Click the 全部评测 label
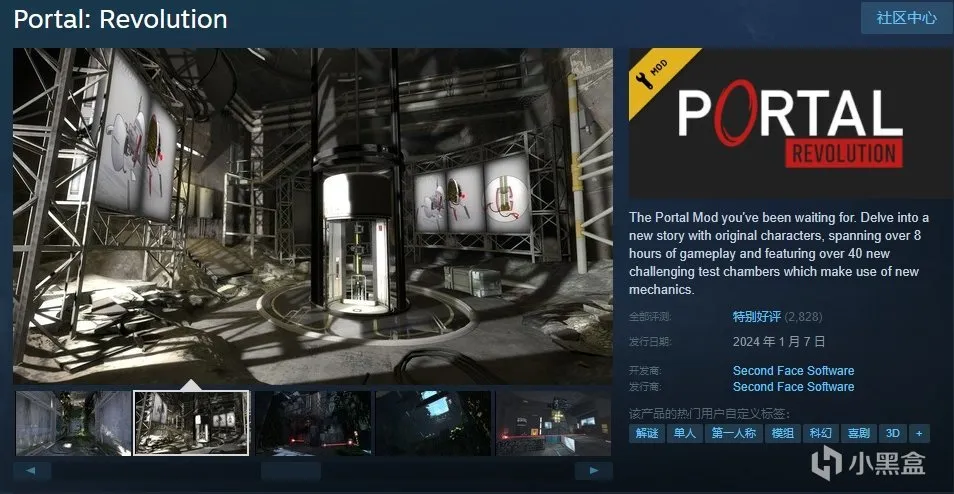 click(x=649, y=316)
